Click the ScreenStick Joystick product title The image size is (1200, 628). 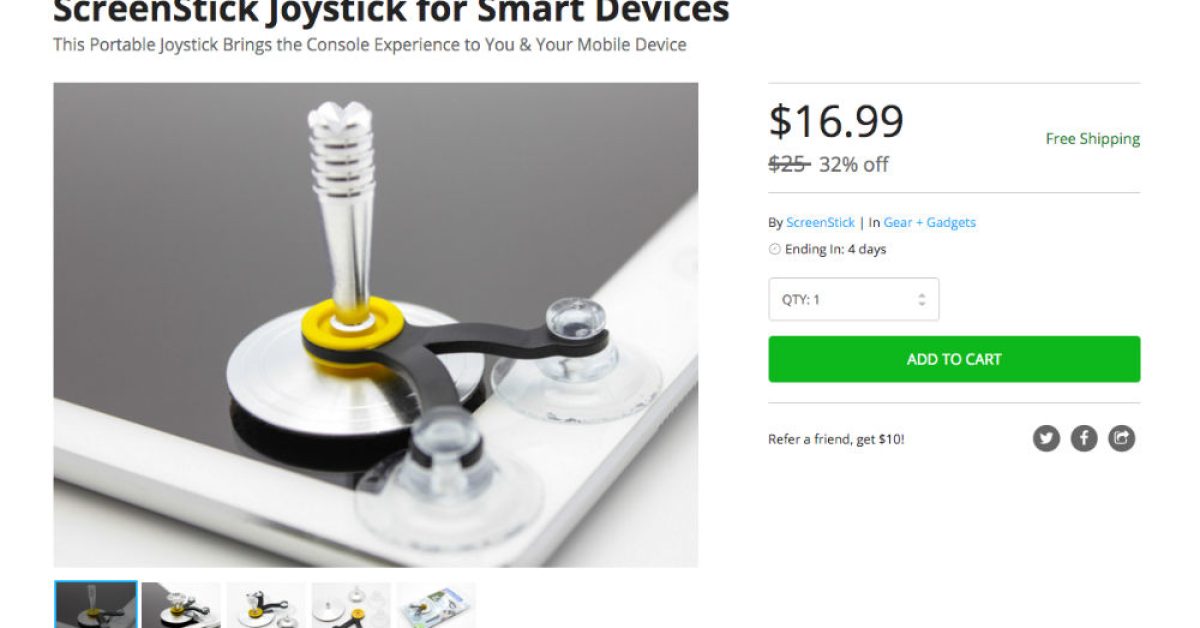pyautogui.click(x=391, y=12)
